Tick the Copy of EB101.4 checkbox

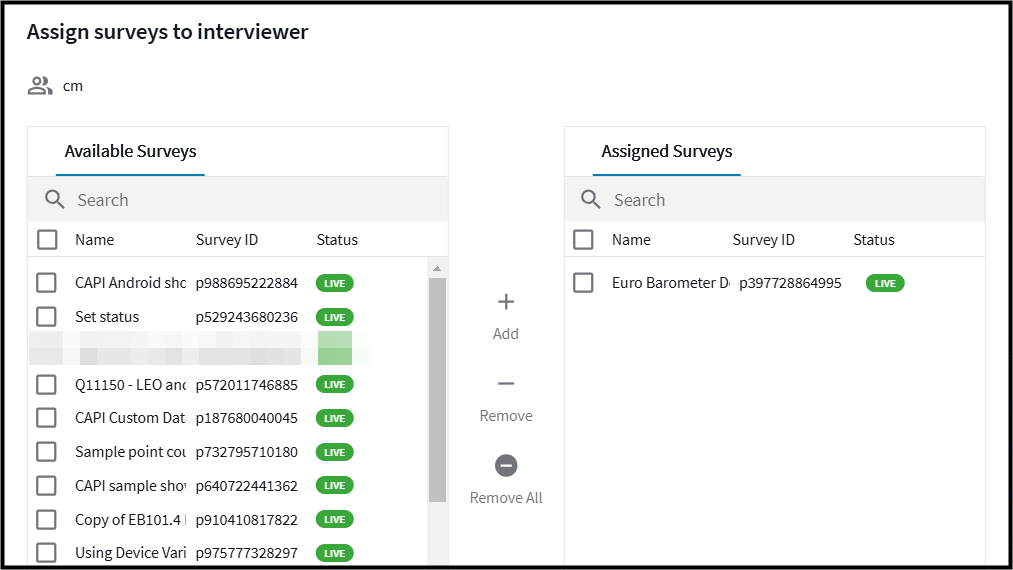coord(47,520)
